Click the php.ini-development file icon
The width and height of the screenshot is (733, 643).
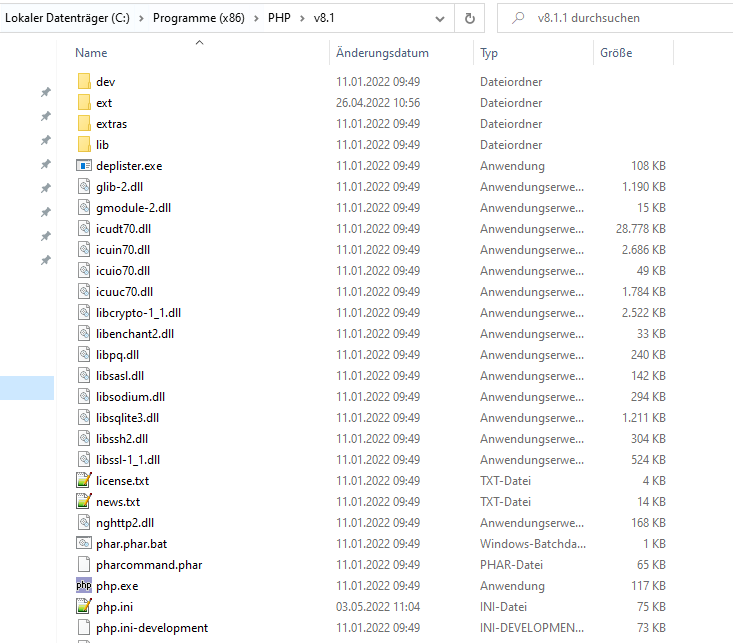[84, 628]
